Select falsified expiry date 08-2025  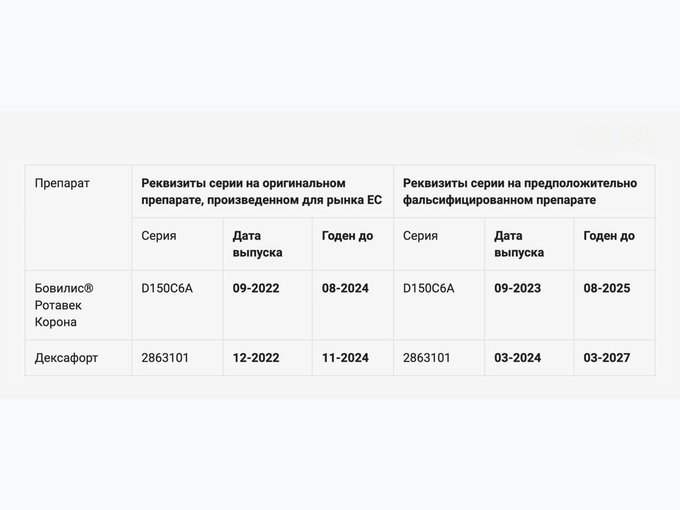click(615, 305)
